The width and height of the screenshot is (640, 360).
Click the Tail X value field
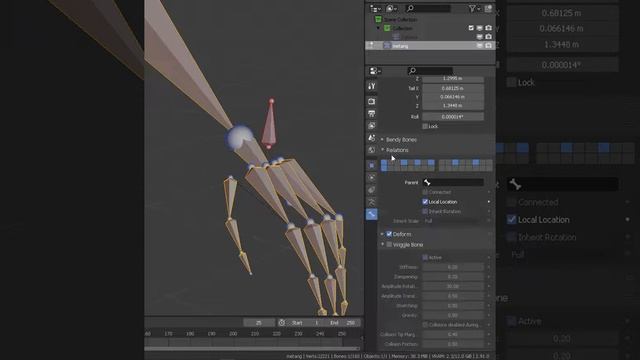[453, 88]
